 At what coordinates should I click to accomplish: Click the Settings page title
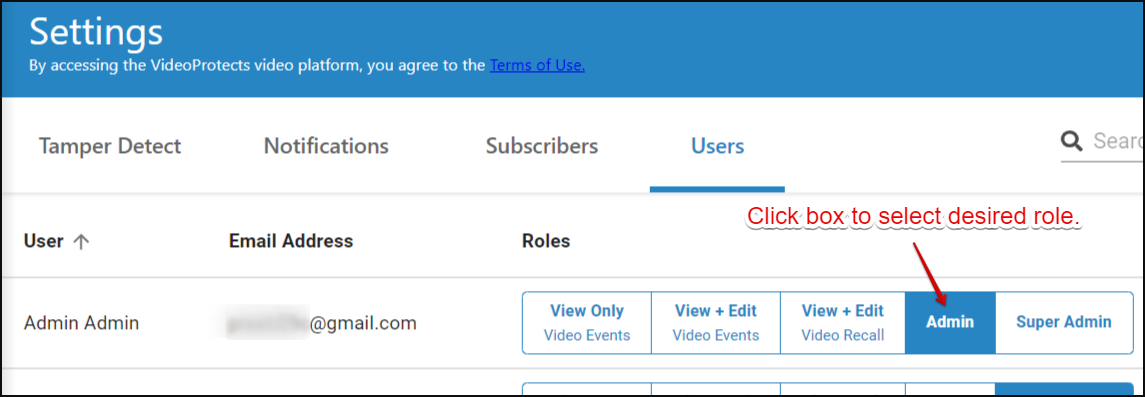[96, 32]
